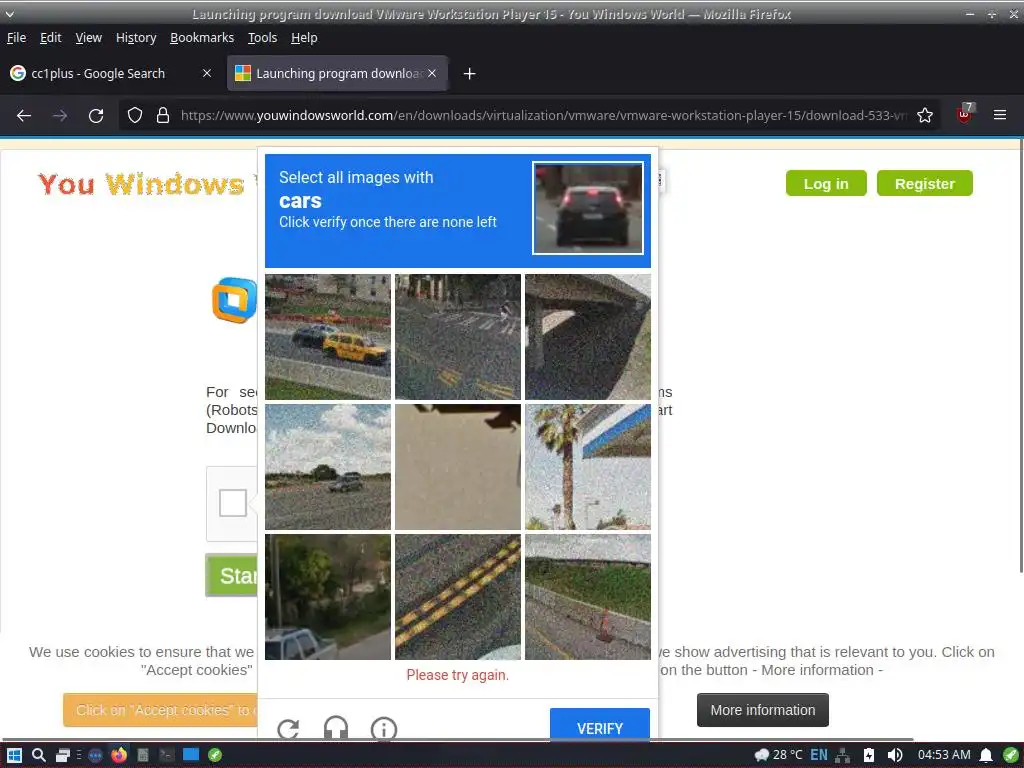Open a new tab with plus button
1024x768 pixels.
point(469,74)
